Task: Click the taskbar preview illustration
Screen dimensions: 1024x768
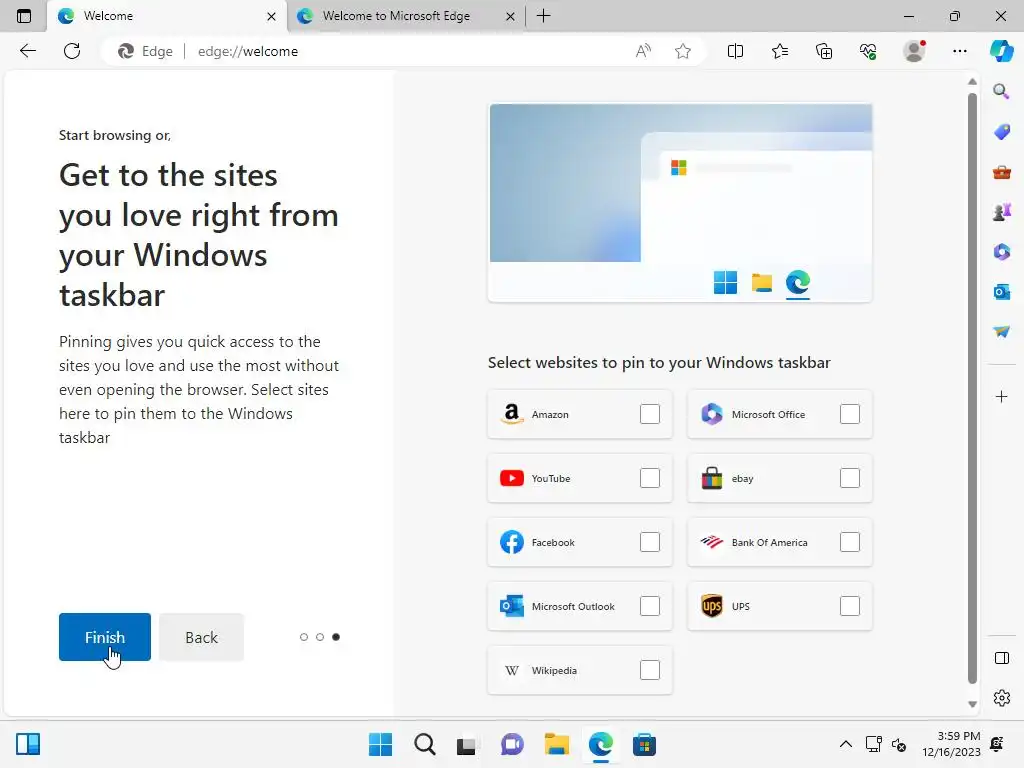Action: (x=680, y=202)
